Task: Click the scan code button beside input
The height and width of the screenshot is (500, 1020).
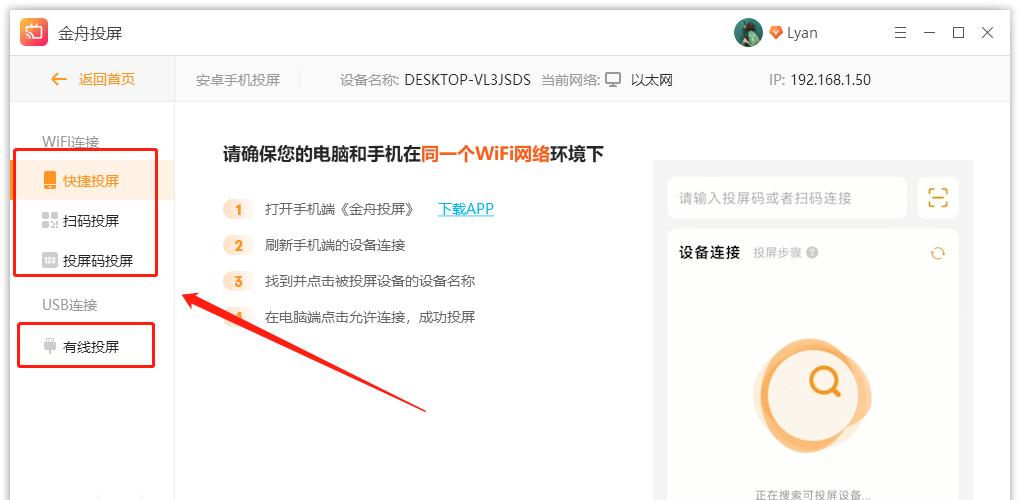Action: pos(937,198)
